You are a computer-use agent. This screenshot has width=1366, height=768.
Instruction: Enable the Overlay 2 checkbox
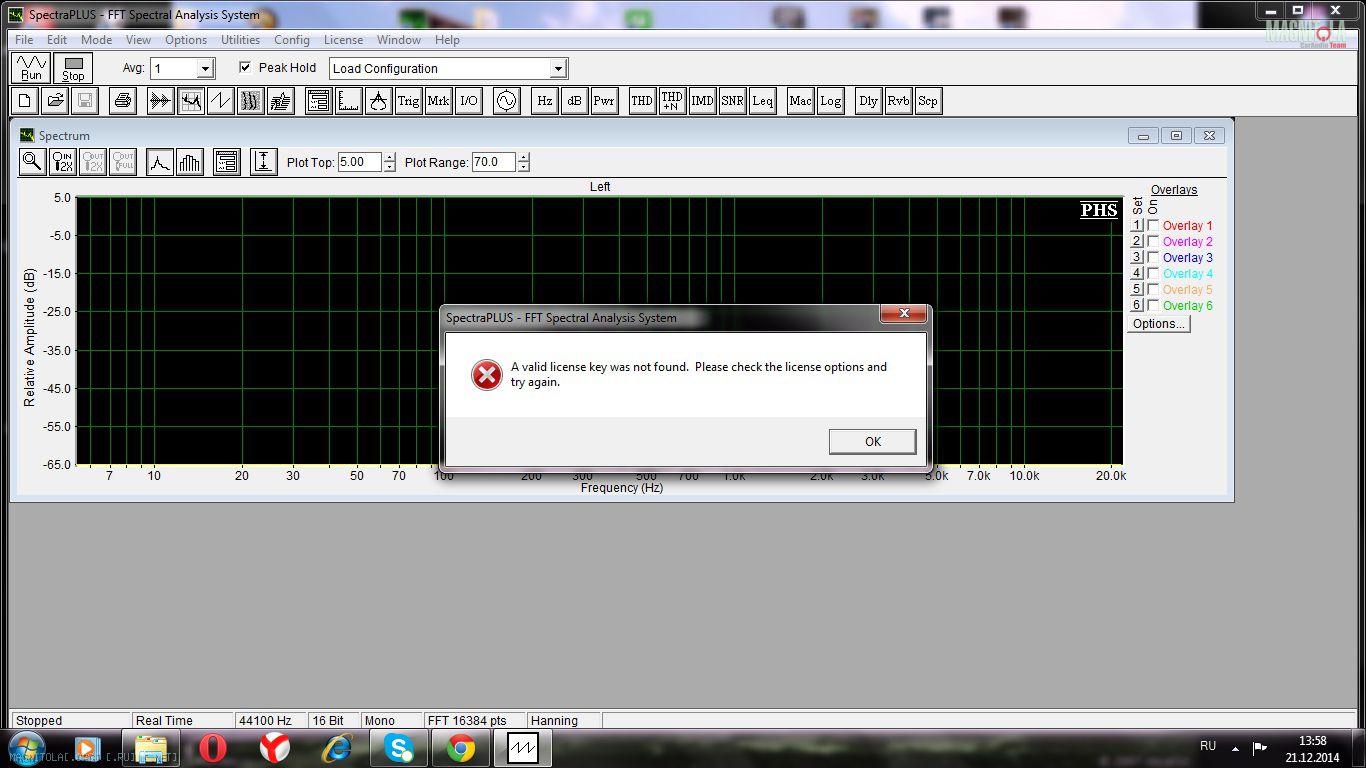pyautogui.click(x=1153, y=242)
